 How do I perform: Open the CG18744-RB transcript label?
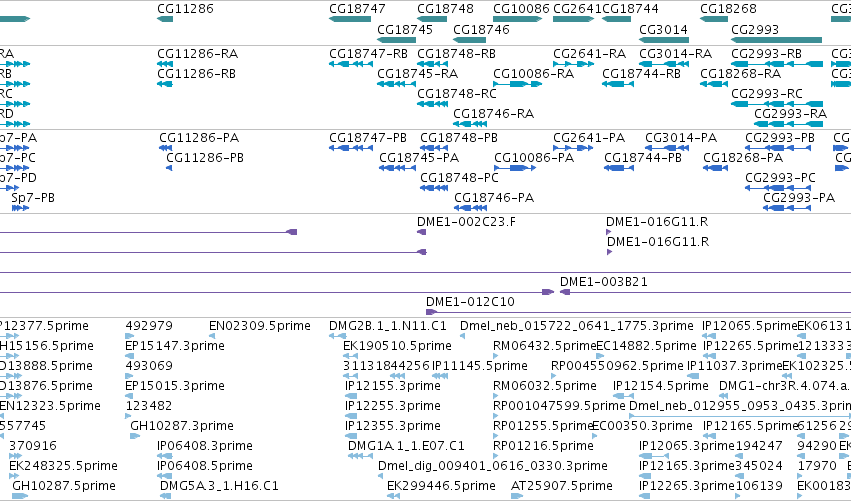642,74
